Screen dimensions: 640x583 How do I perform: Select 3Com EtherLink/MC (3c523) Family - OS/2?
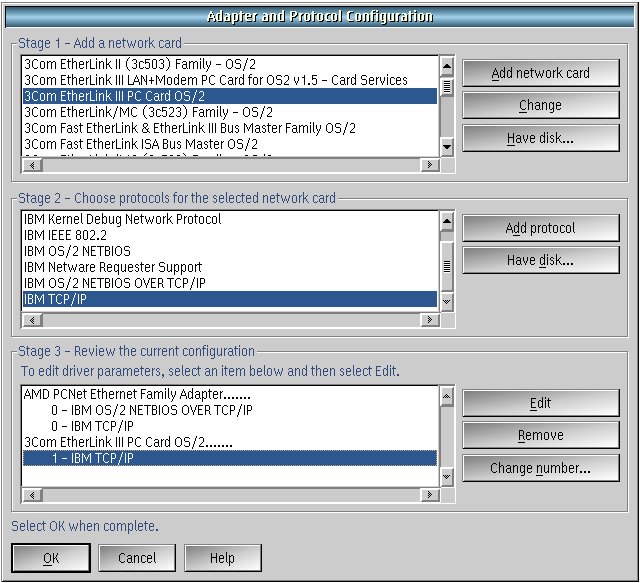point(230,112)
